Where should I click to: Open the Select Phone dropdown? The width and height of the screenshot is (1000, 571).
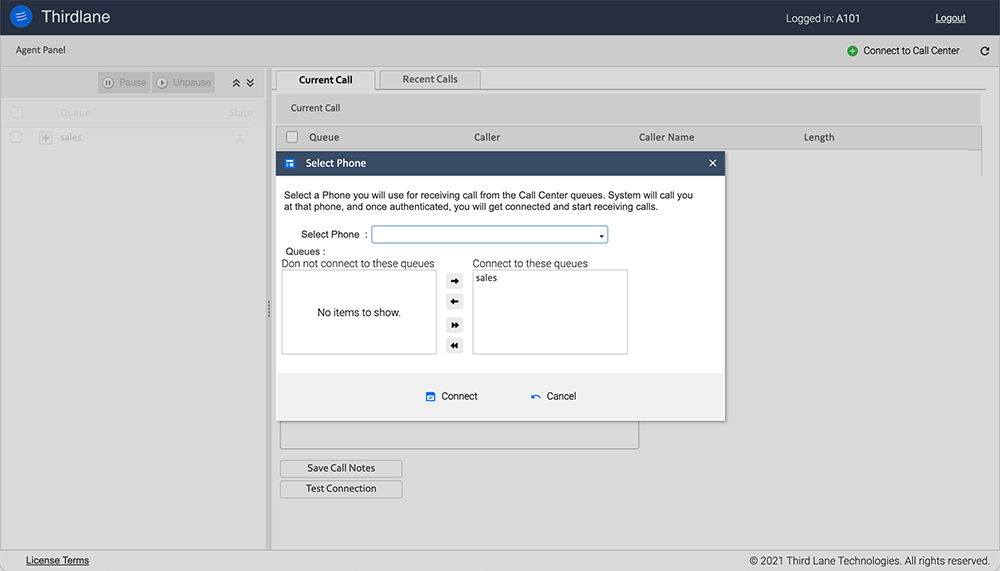(490, 235)
